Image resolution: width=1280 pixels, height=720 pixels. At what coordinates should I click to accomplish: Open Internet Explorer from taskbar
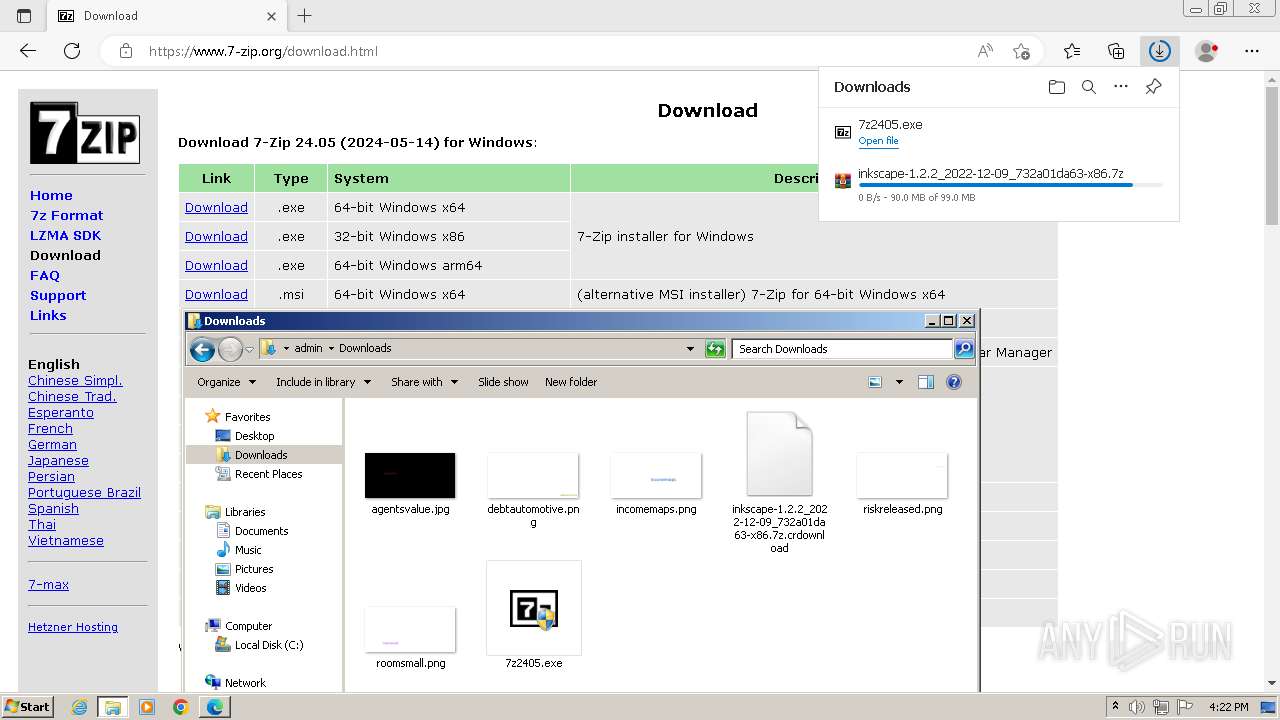79,707
